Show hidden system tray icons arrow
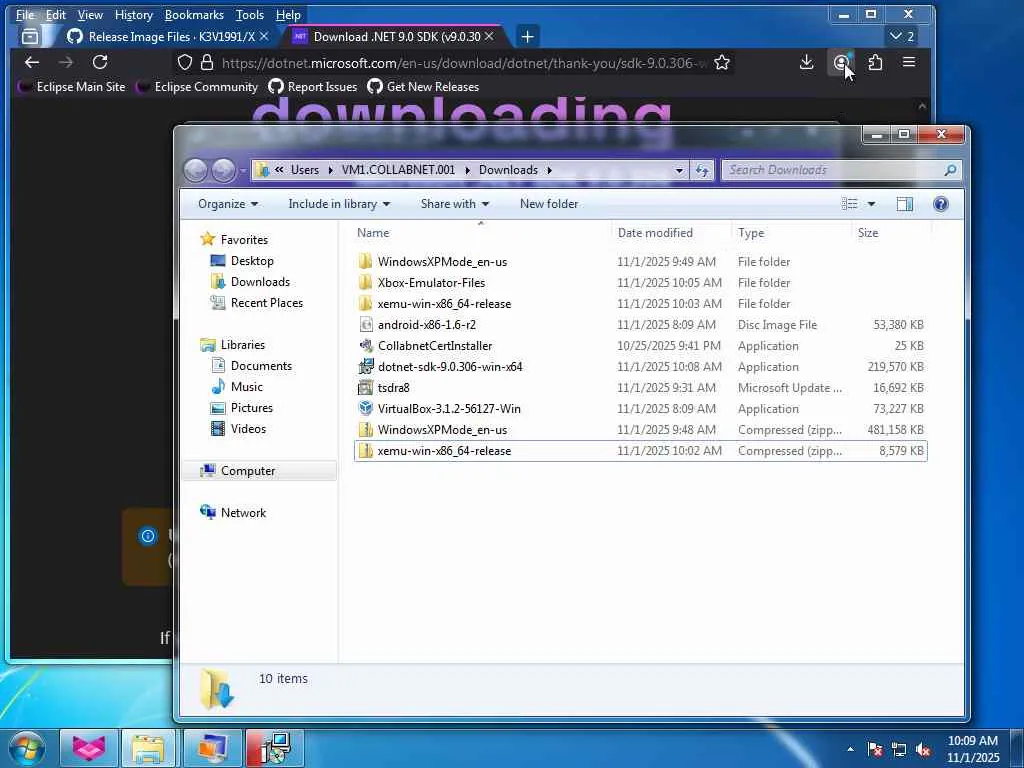 point(850,749)
